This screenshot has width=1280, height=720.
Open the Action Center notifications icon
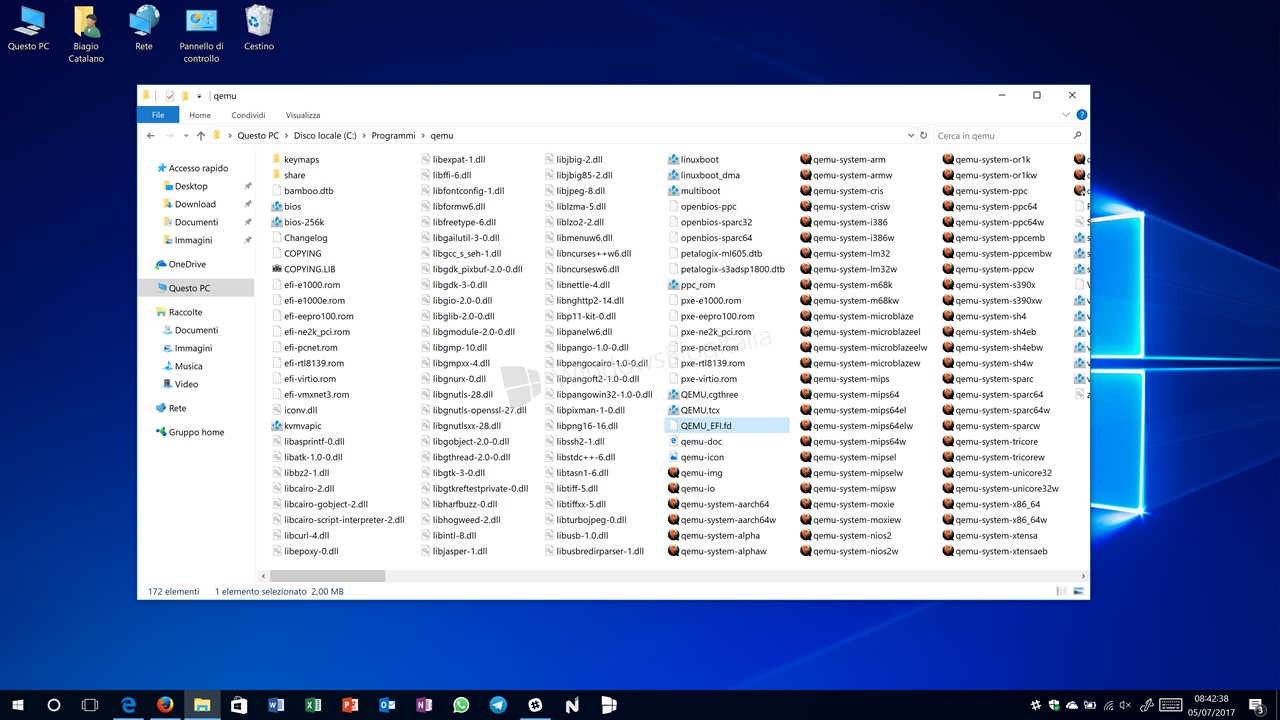pos(1258,705)
